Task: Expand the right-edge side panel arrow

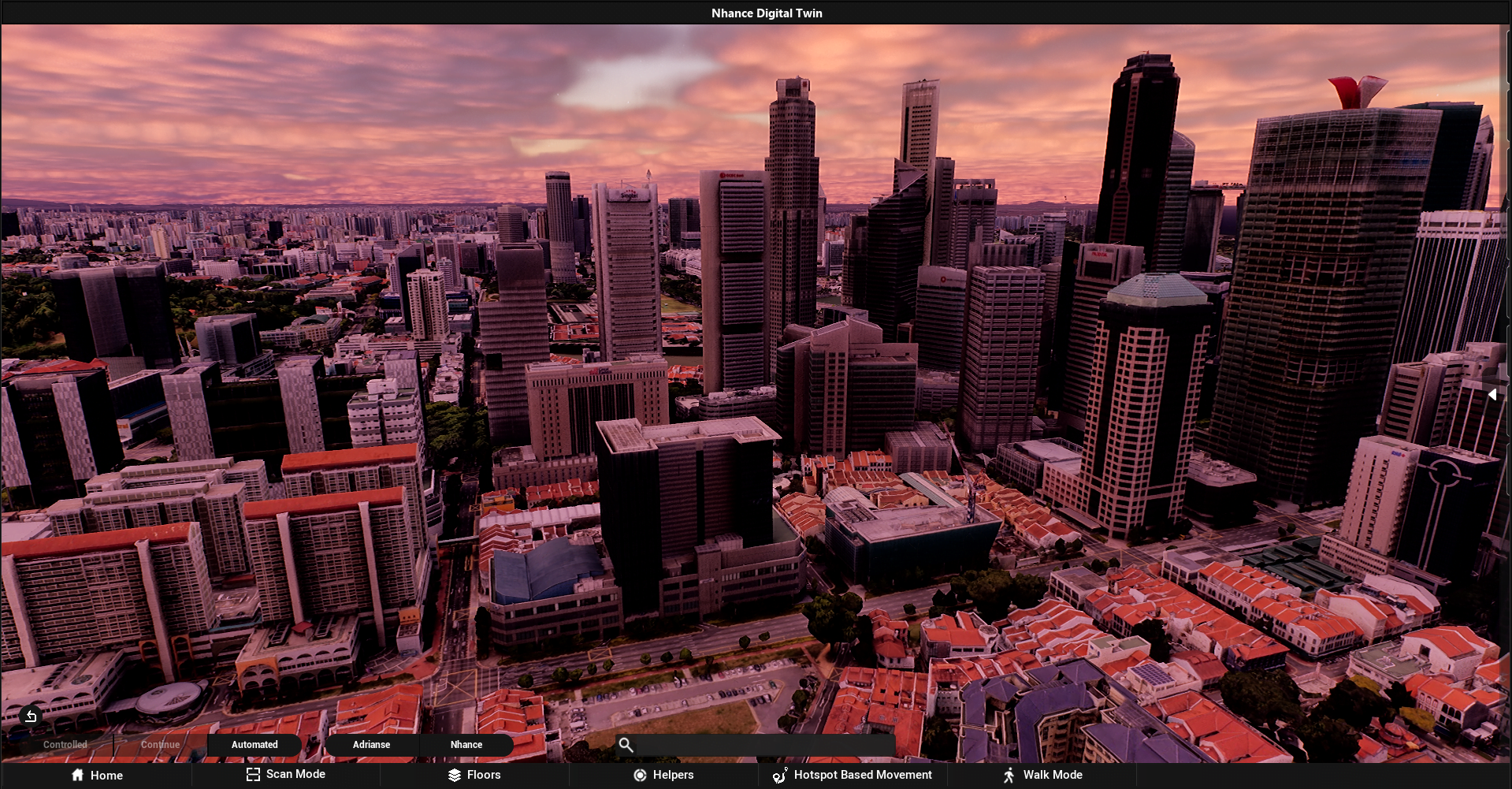Action: (1494, 394)
